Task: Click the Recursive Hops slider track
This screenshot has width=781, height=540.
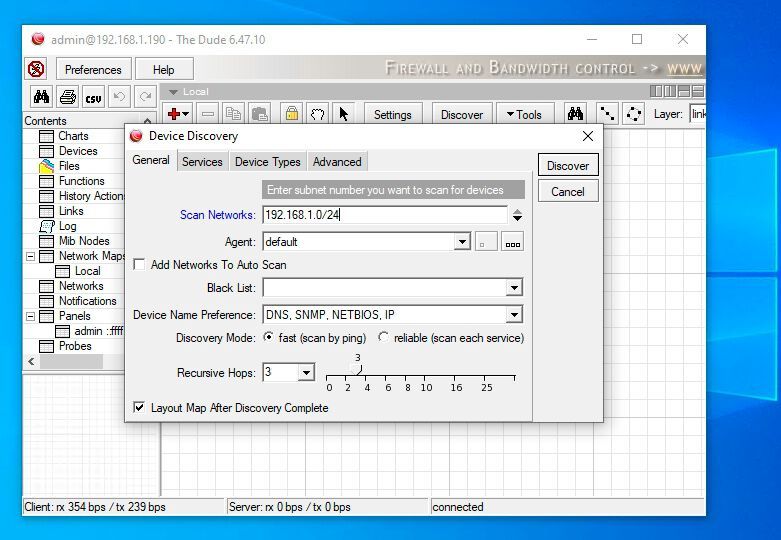Action: (420, 376)
